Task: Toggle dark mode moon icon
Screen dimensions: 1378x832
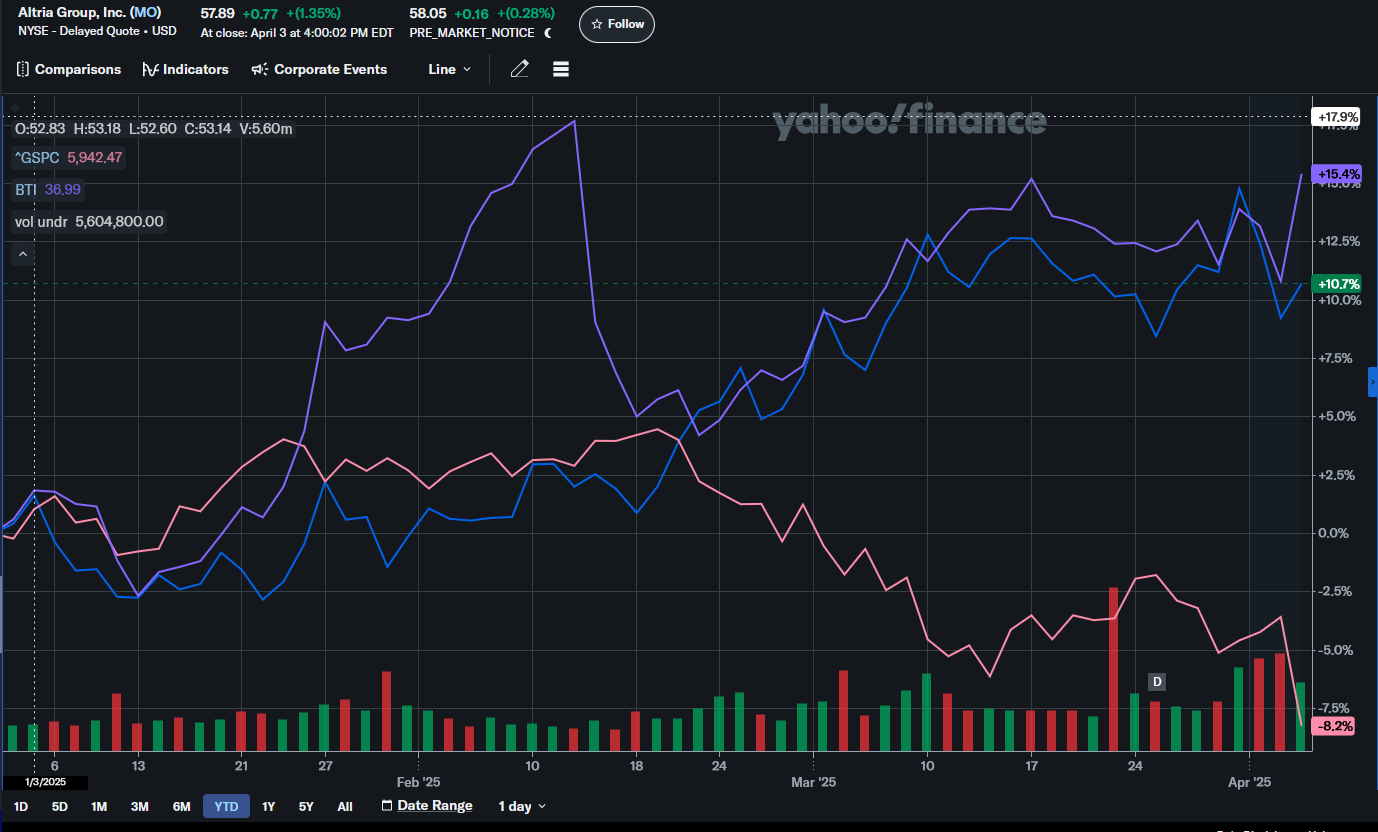Action: [x=548, y=33]
